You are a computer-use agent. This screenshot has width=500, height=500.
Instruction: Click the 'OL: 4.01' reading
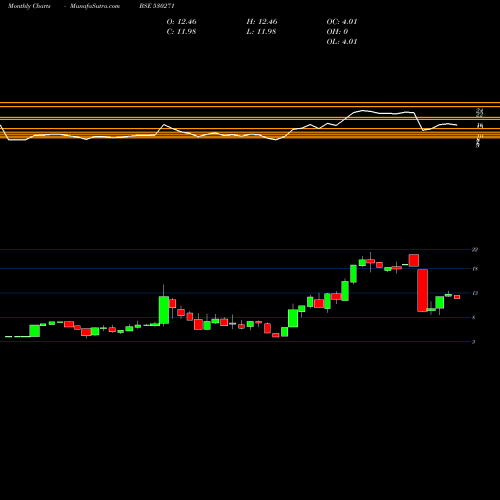coord(342,42)
